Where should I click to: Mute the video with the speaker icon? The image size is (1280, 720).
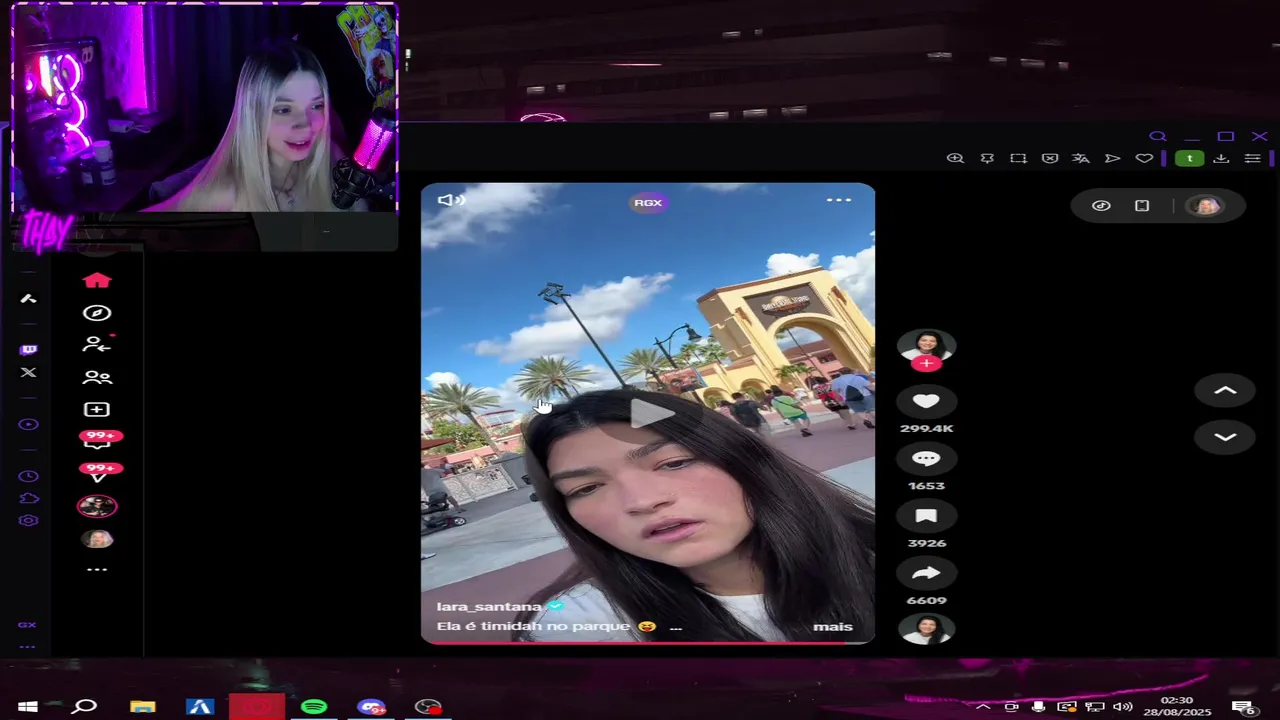coord(451,200)
